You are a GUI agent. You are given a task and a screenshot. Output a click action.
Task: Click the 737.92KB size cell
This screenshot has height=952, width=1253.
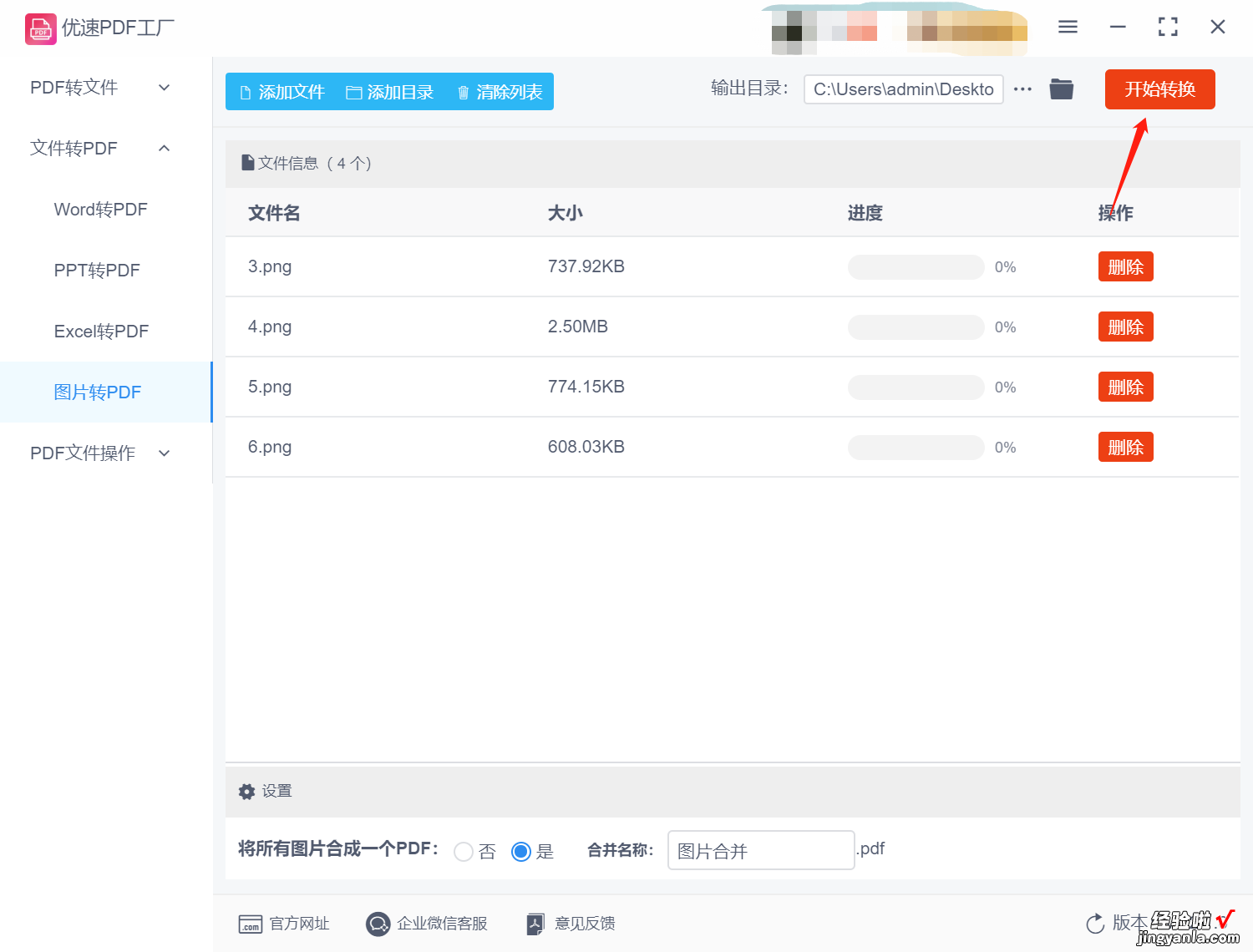point(586,266)
